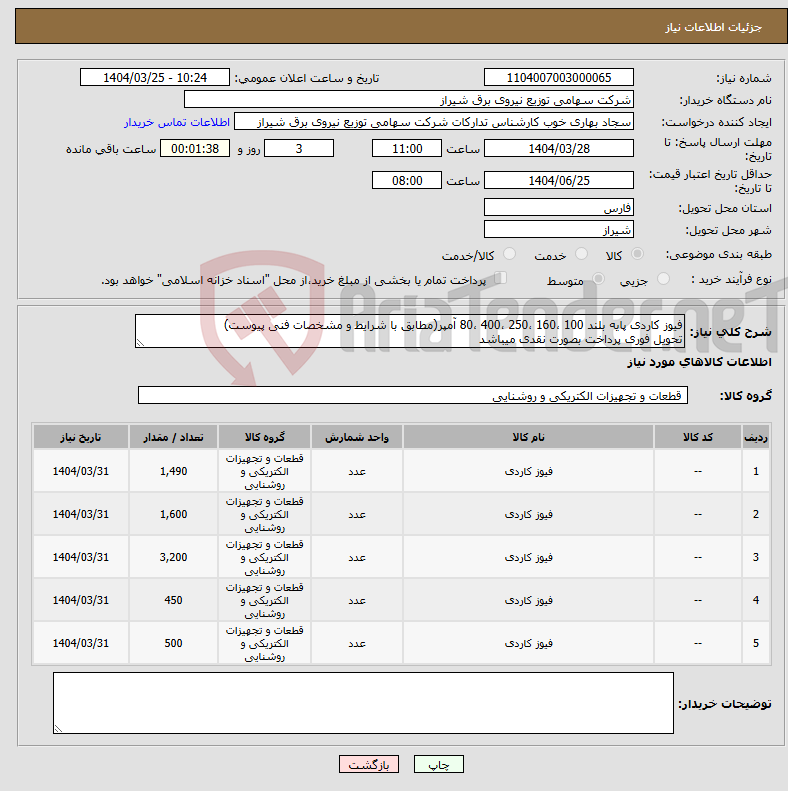Click the validity time field 08:00
Image resolution: width=788 pixels, height=791 pixels.
tap(407, 180)
